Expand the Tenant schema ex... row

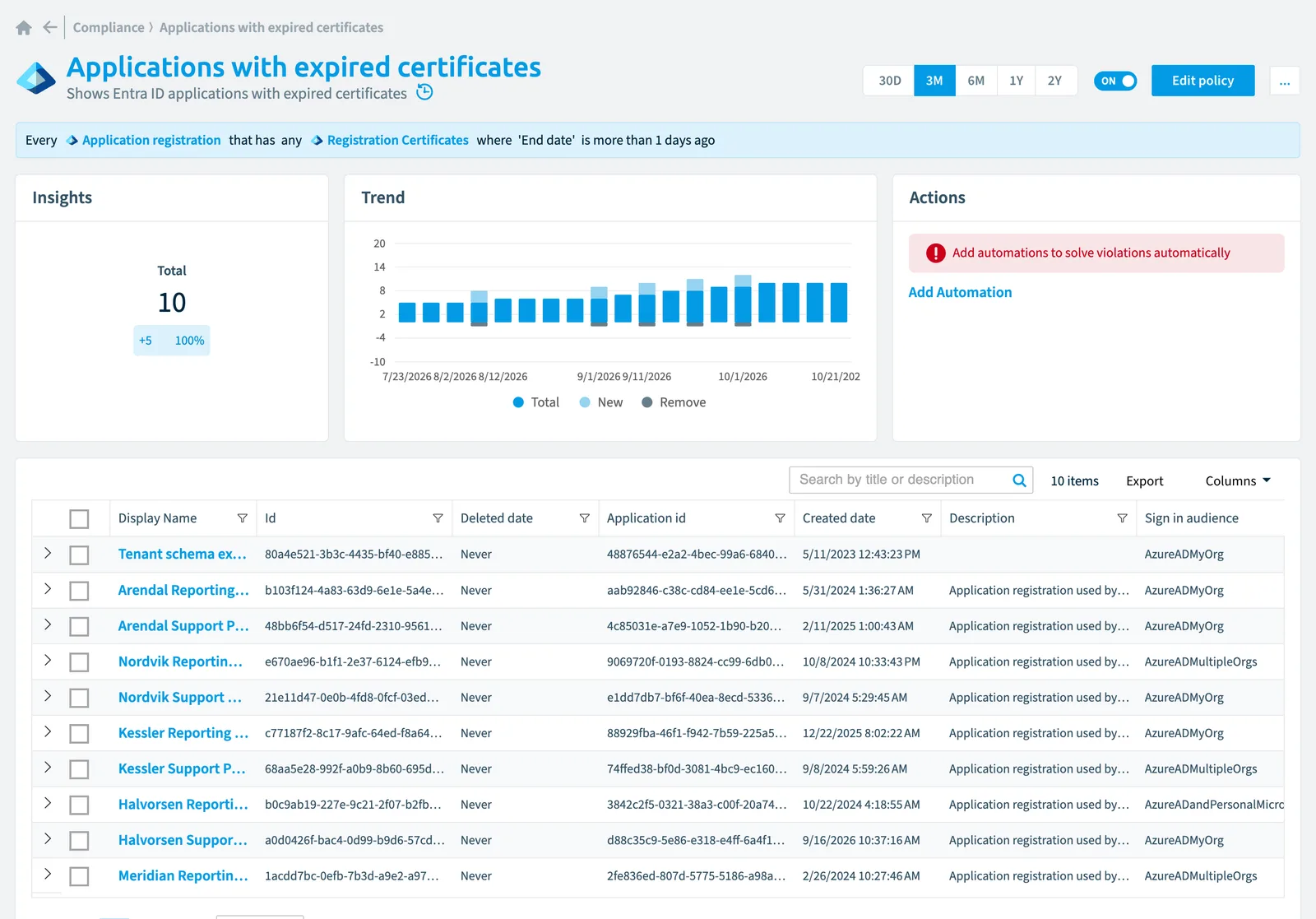[48, 554]
